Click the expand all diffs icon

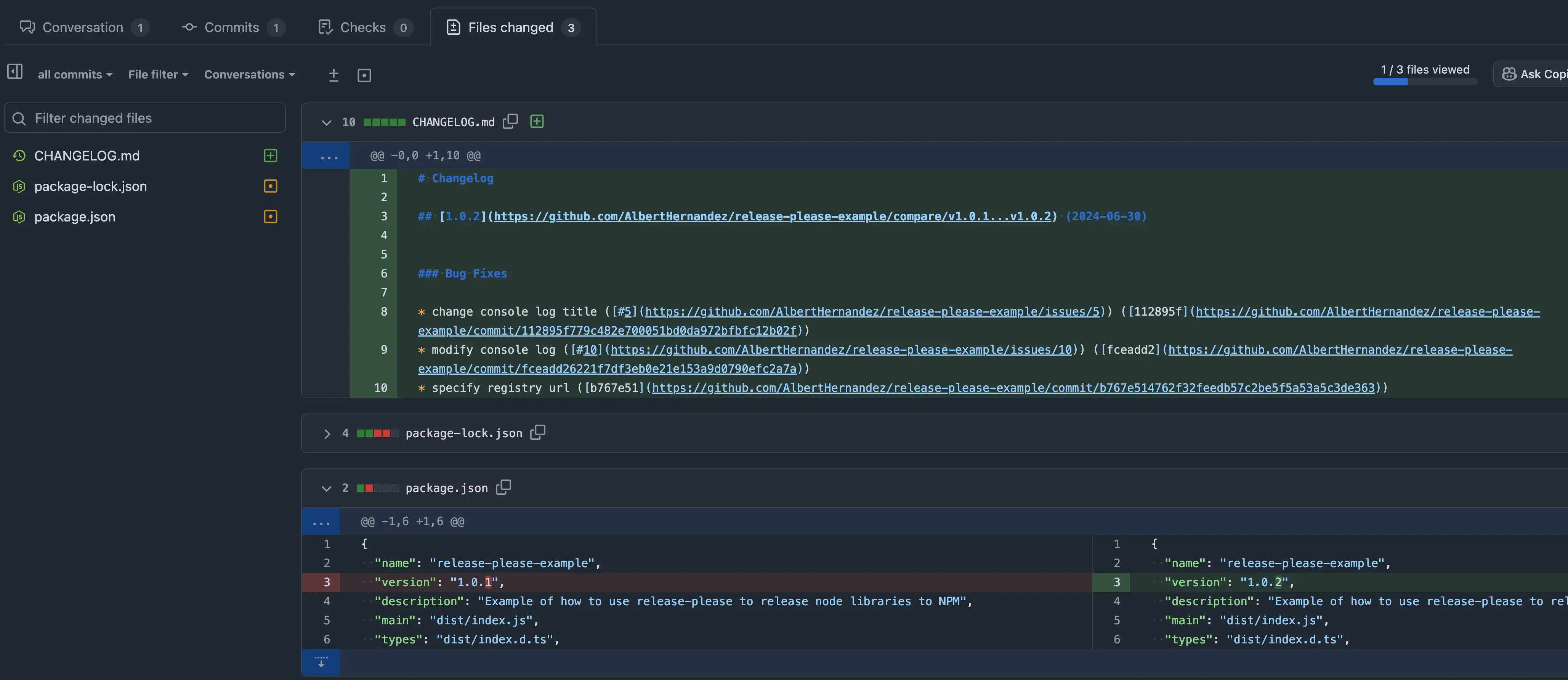(x=333, y=75)
